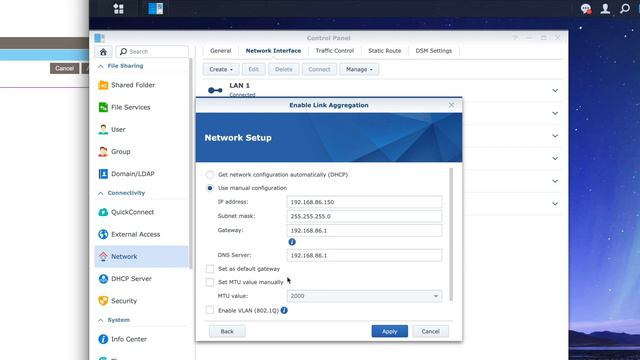Click the LAN 1 connection icon

click(x=215, y=90)
